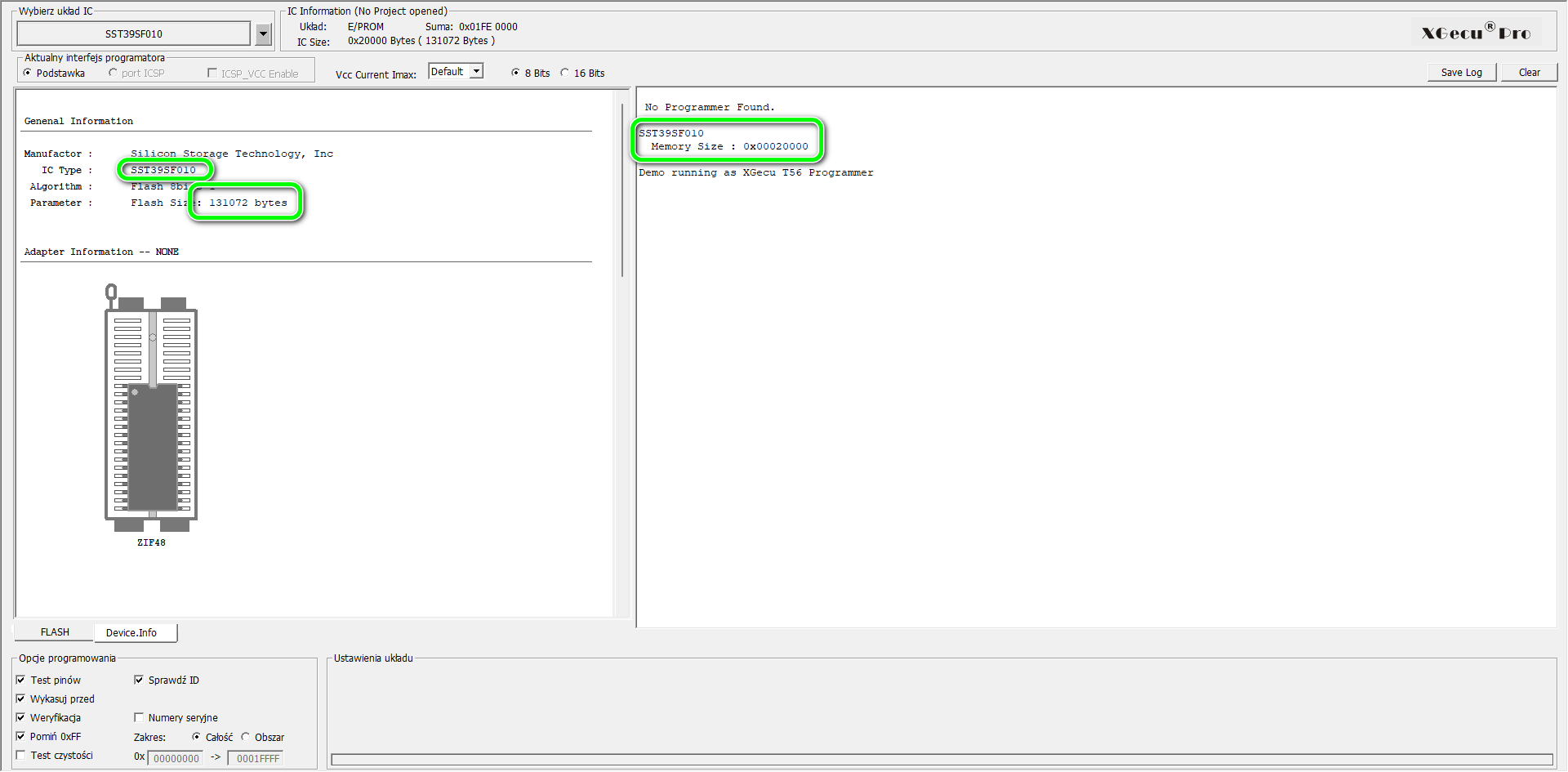Click "Demo running as XGecu T56 Programmer" log line
Viewport: 1568px width, 772px height.
[x=756, y=172]
